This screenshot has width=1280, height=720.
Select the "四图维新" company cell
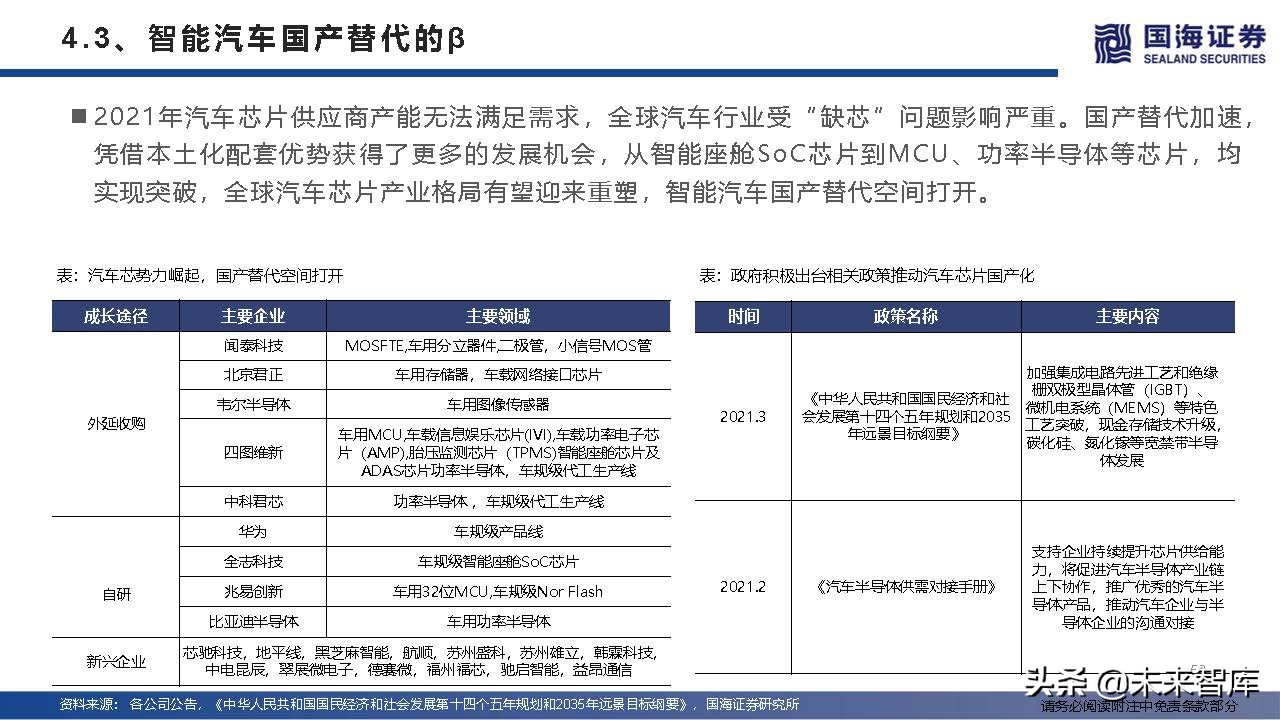(x=253, y=452)
